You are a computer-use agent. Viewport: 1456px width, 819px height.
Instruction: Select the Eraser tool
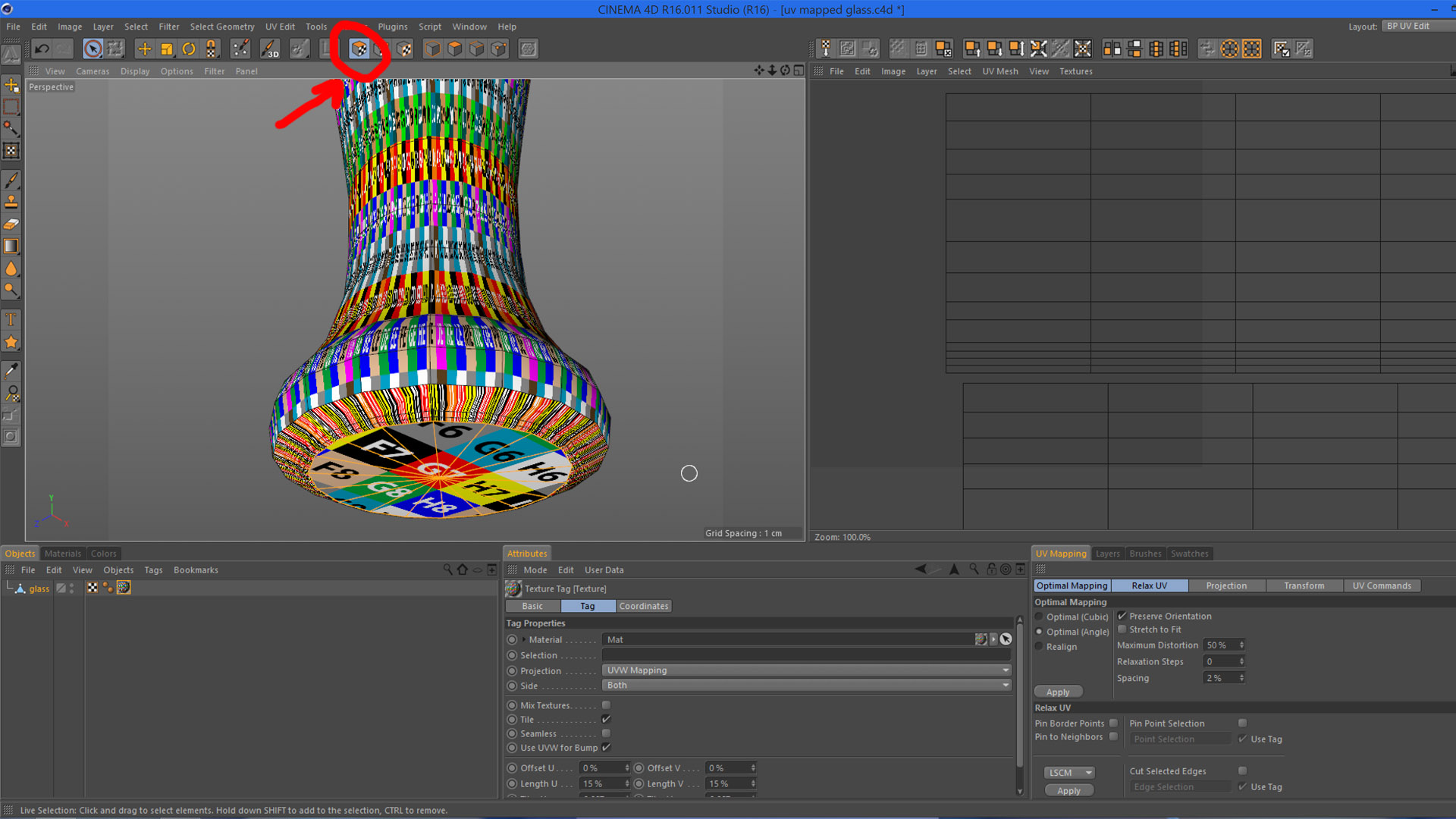tap(11, 224)
